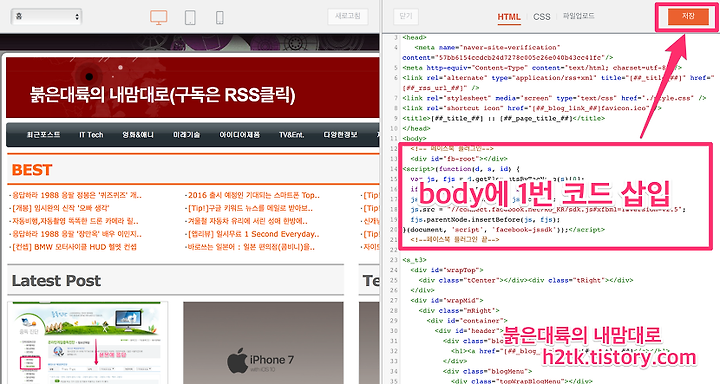Screen dimensions: 720x384
Task: Switch to mobile phone preview mode
Action: [x=219, y=17]
